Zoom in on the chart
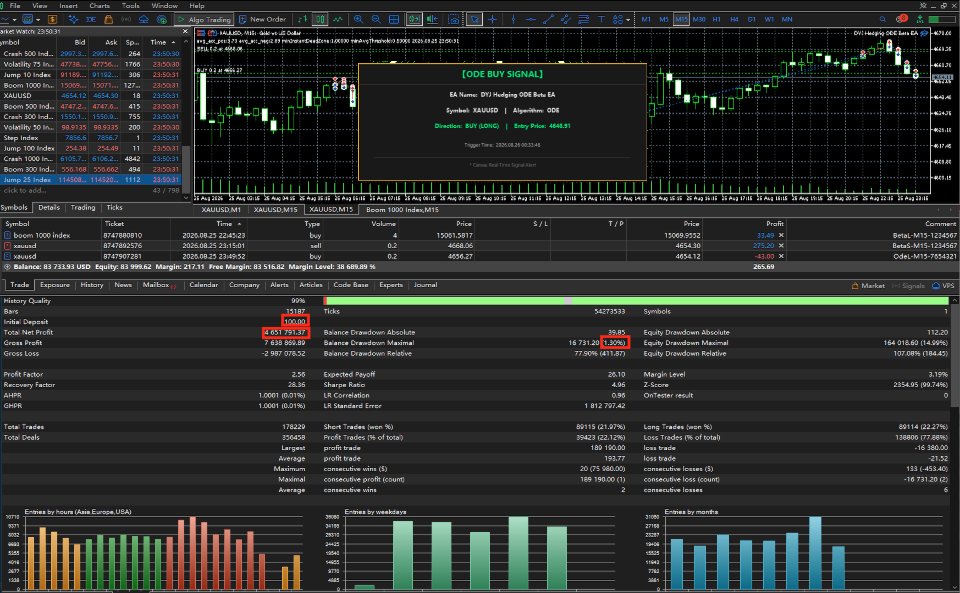 pyautogui.click(x=358, y=20)
